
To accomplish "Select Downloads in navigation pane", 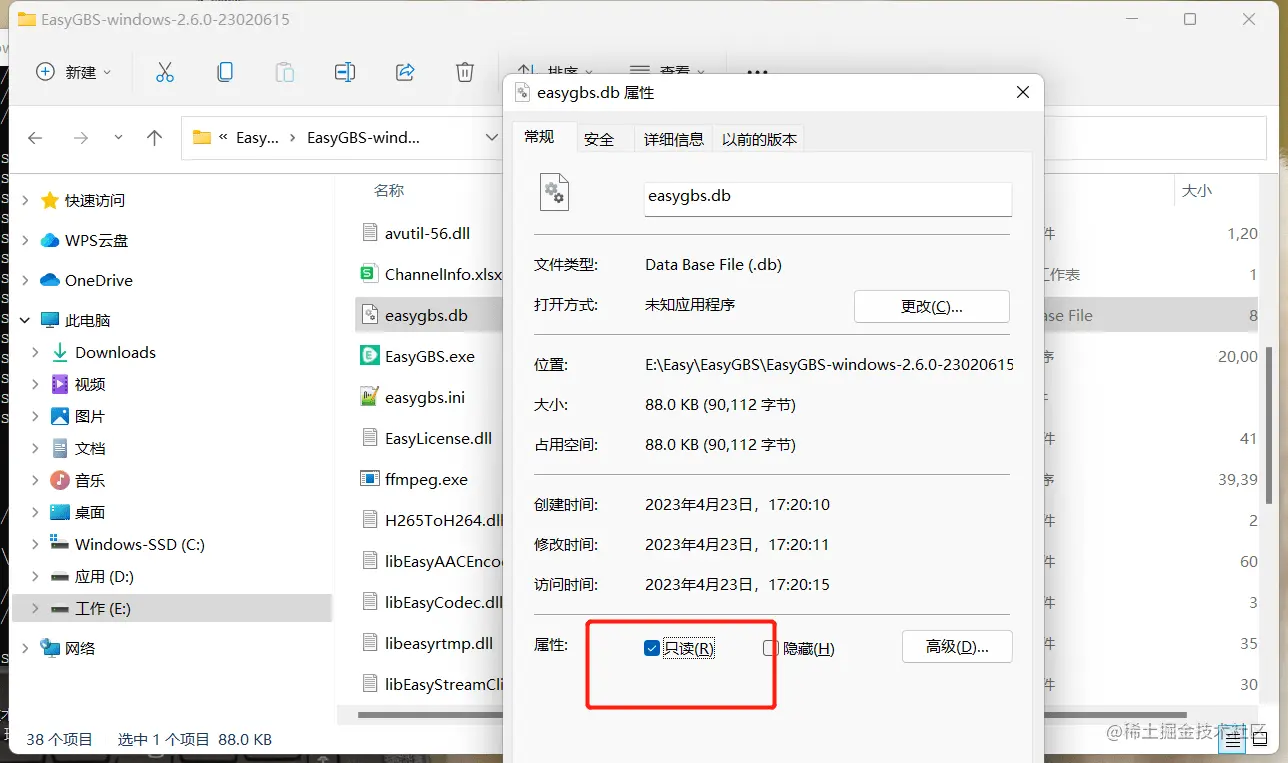I will [115, 352].
